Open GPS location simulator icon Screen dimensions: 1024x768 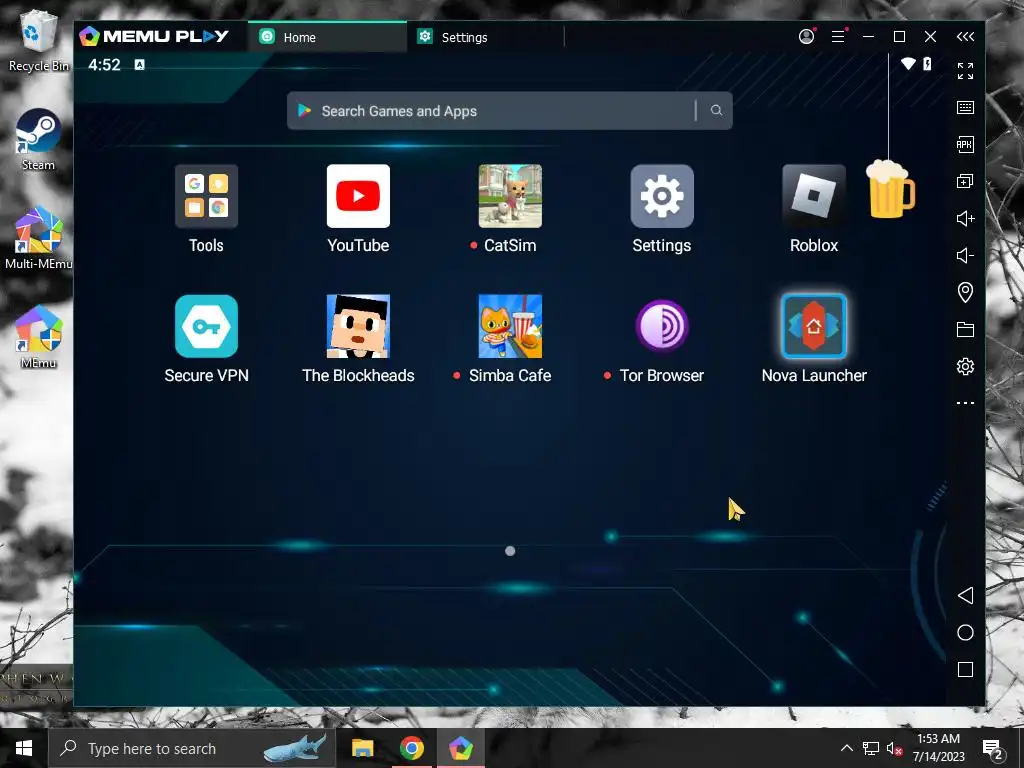pos(965,292)
